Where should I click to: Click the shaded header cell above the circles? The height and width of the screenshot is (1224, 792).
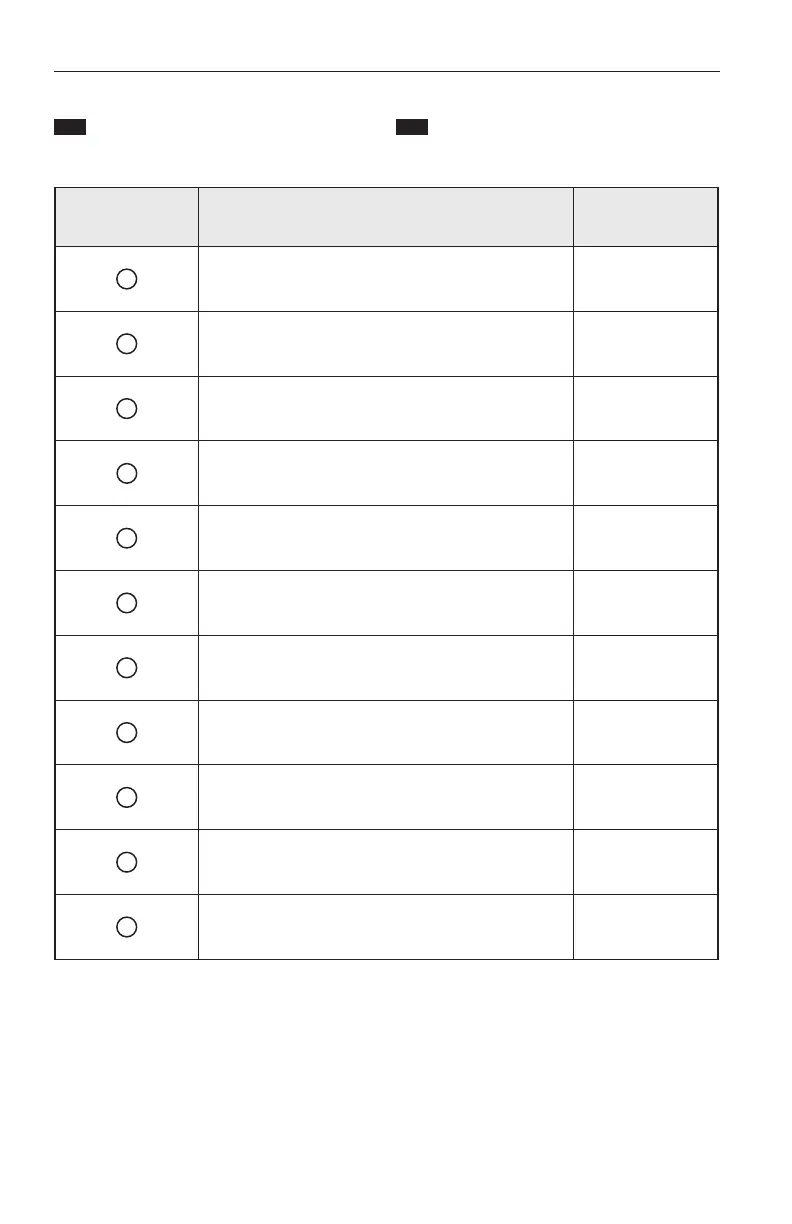[126, 217]
